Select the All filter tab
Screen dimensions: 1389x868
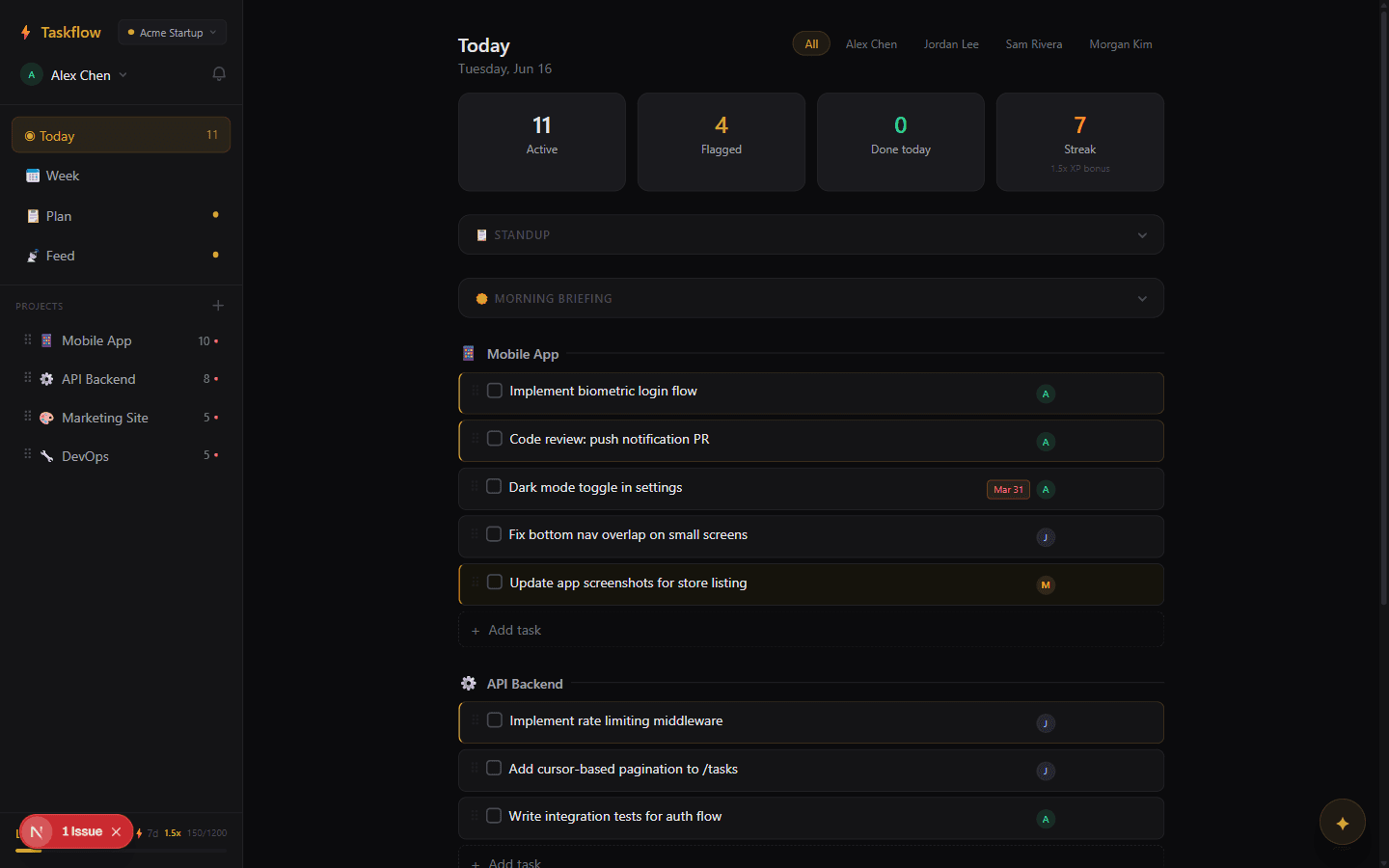coord(811,43)
